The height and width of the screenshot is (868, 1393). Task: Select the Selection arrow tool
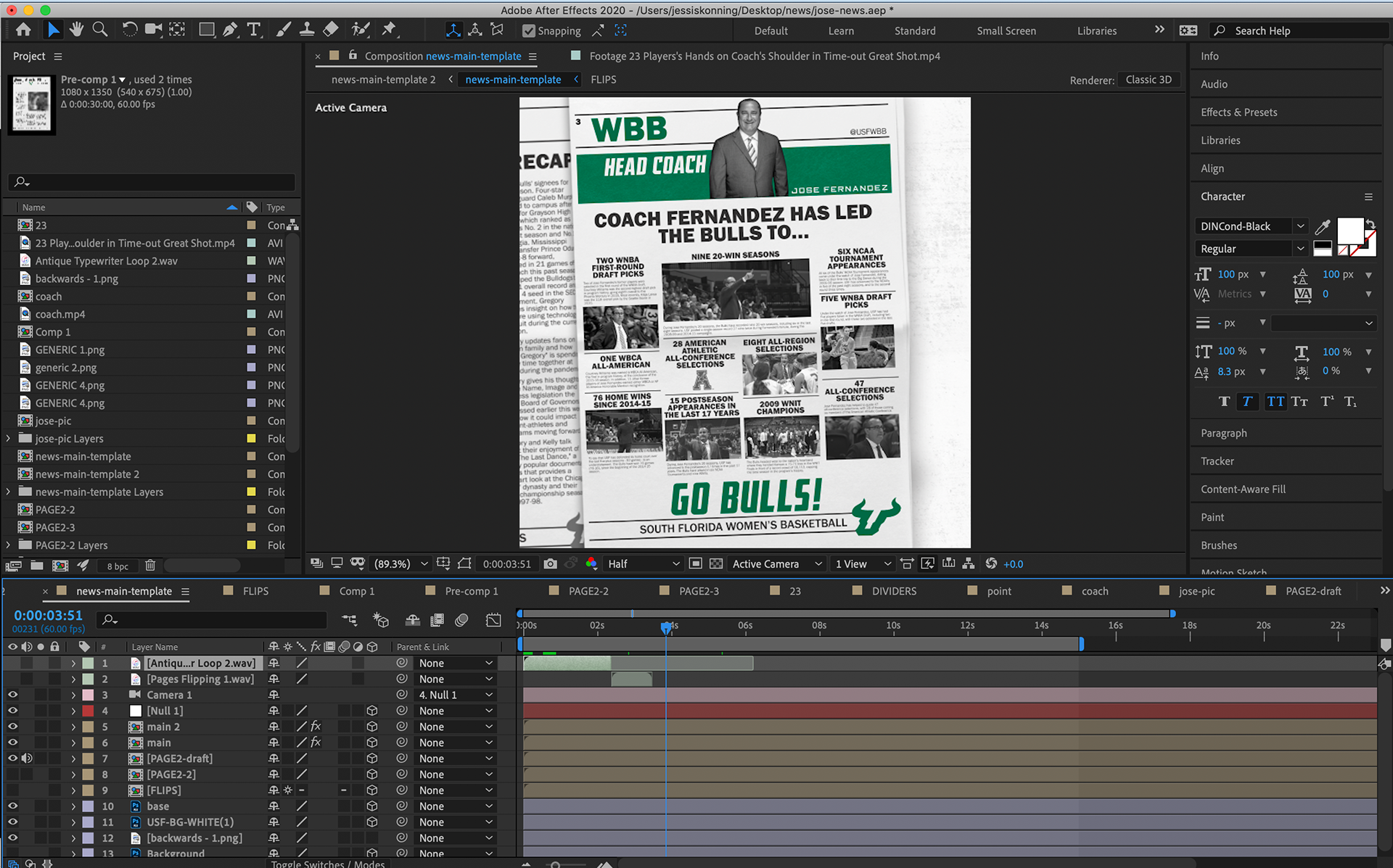click(53, 30)
